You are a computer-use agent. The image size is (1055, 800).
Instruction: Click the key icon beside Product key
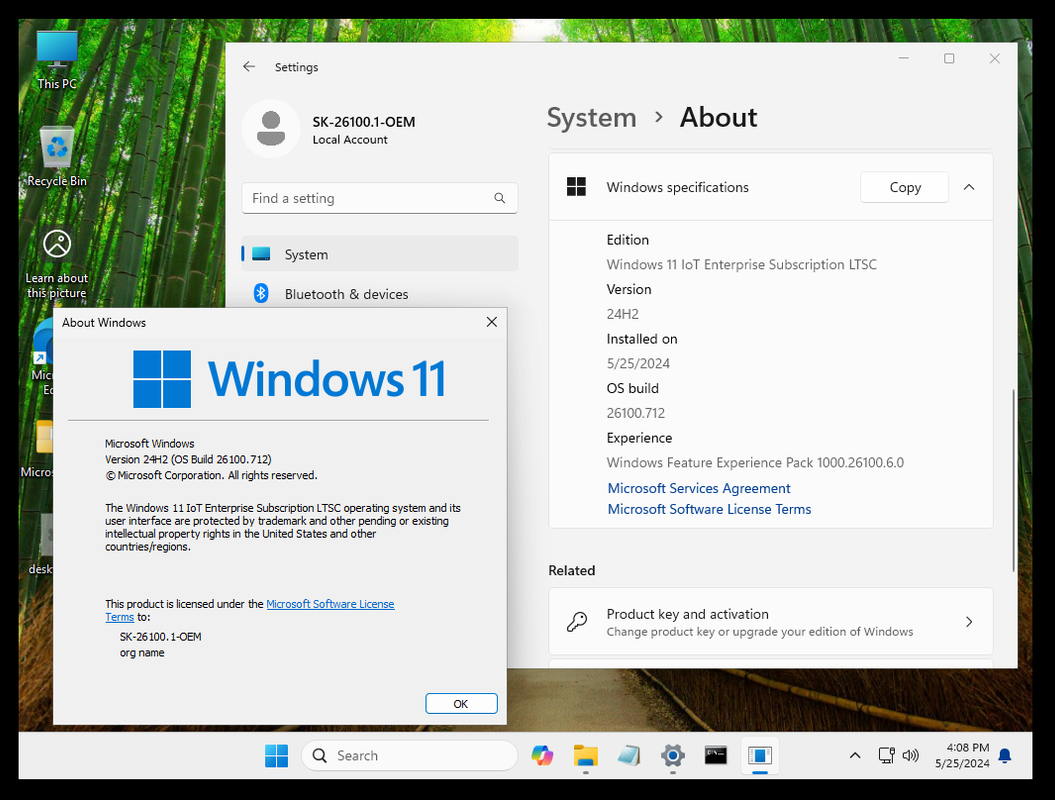coord(577,622)
